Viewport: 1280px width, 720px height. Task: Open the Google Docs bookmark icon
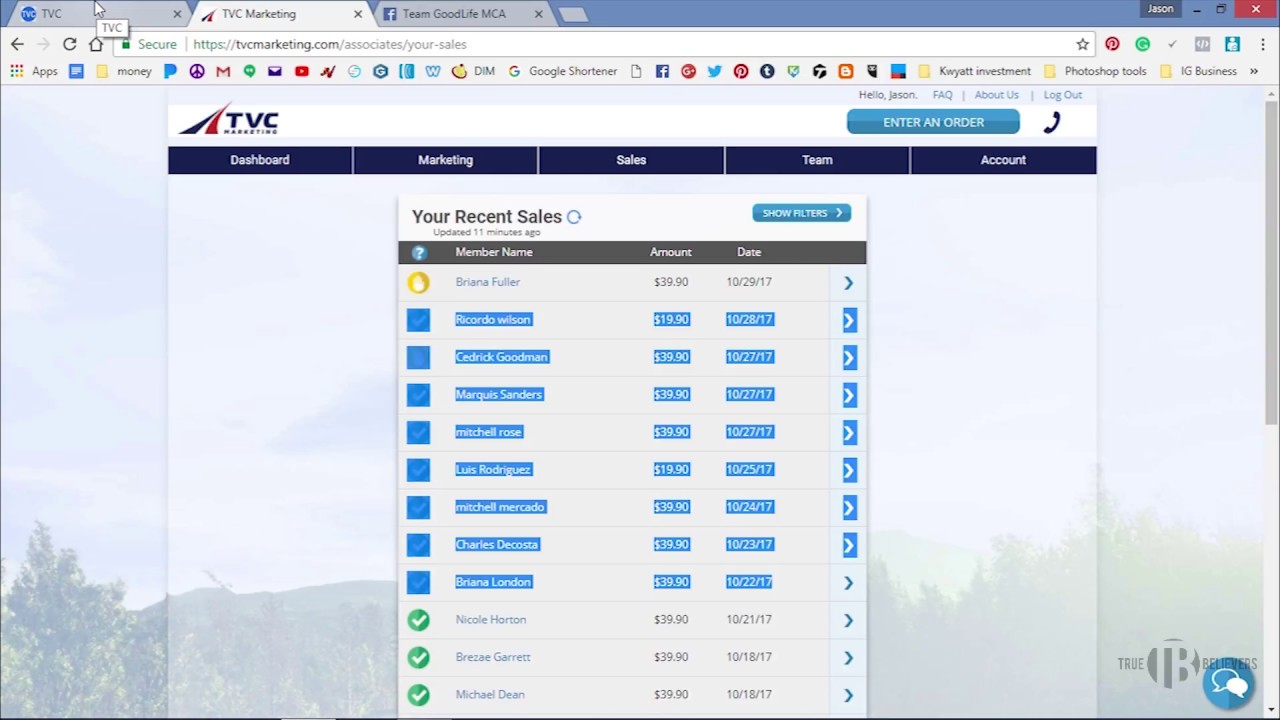tap(76, 71)
